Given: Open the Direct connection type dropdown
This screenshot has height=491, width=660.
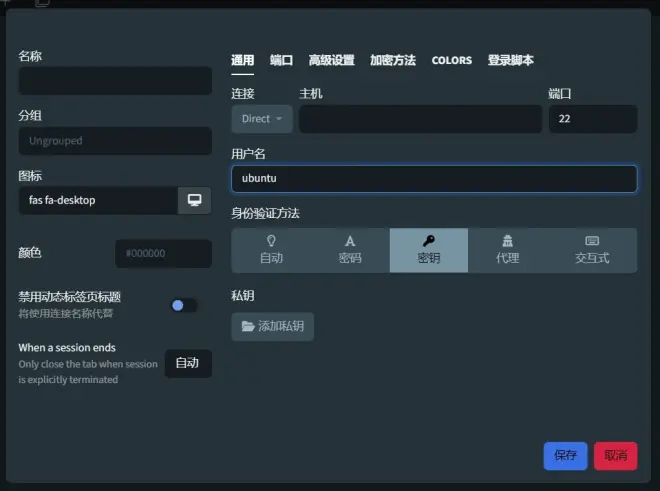Looking at the screenshot, I should pyautogui.click(x=261, y=119).
